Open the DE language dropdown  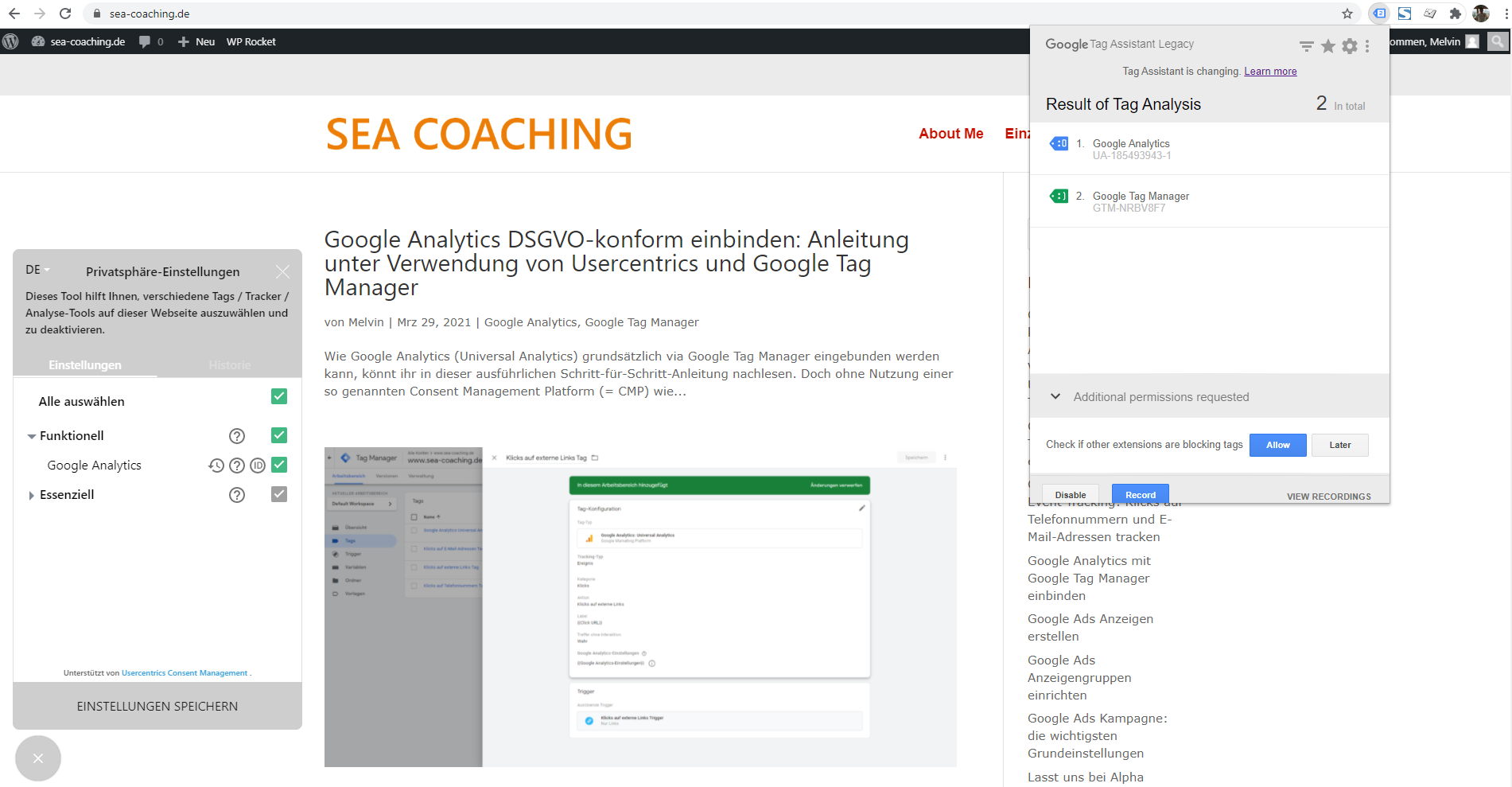tap(37, 270)
